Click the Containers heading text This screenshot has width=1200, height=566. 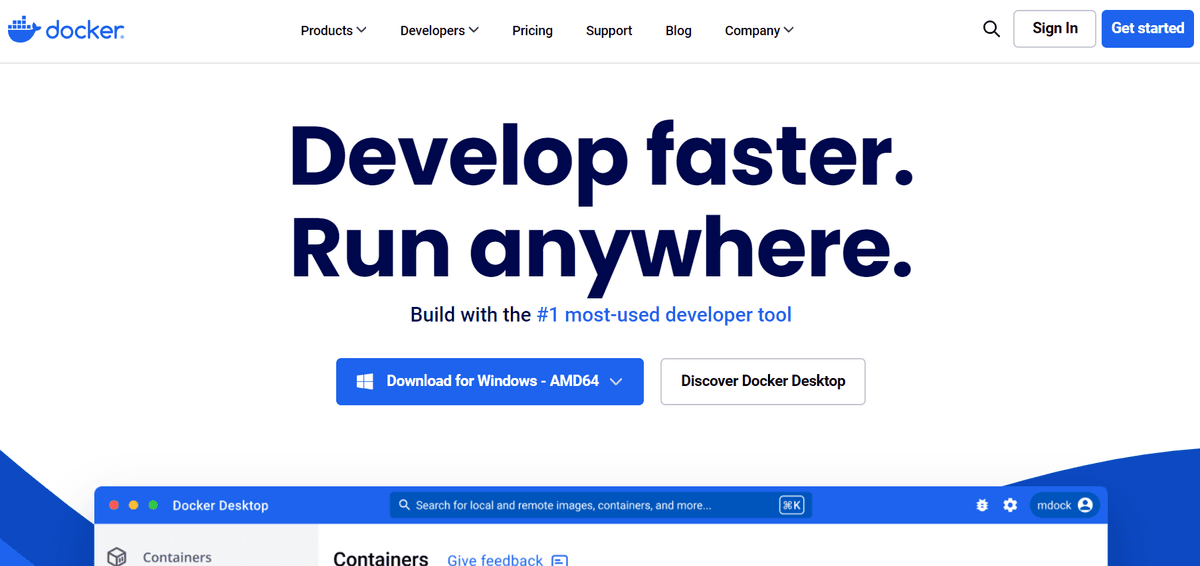click(381, 559)
